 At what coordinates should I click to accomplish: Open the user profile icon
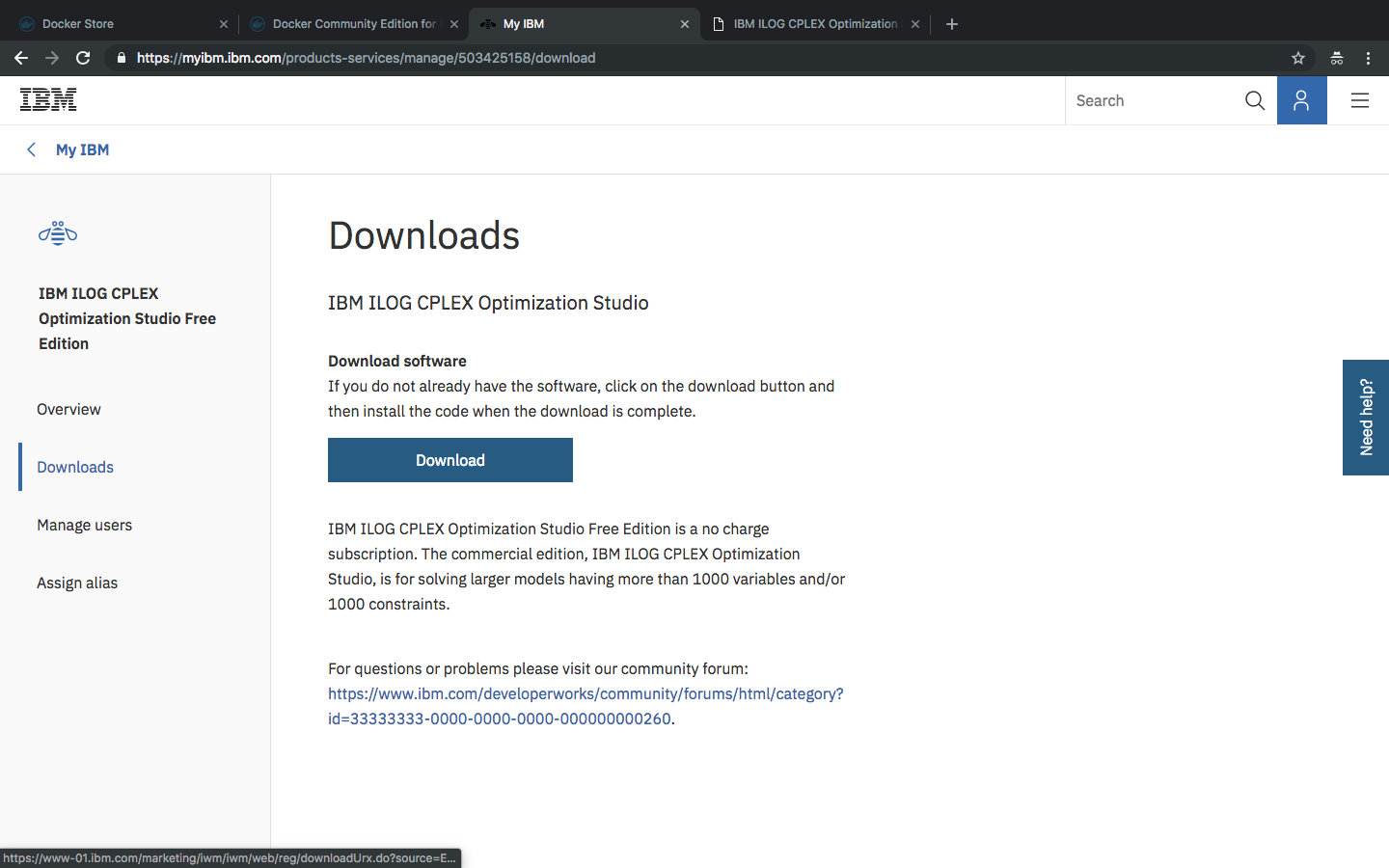1301,100
